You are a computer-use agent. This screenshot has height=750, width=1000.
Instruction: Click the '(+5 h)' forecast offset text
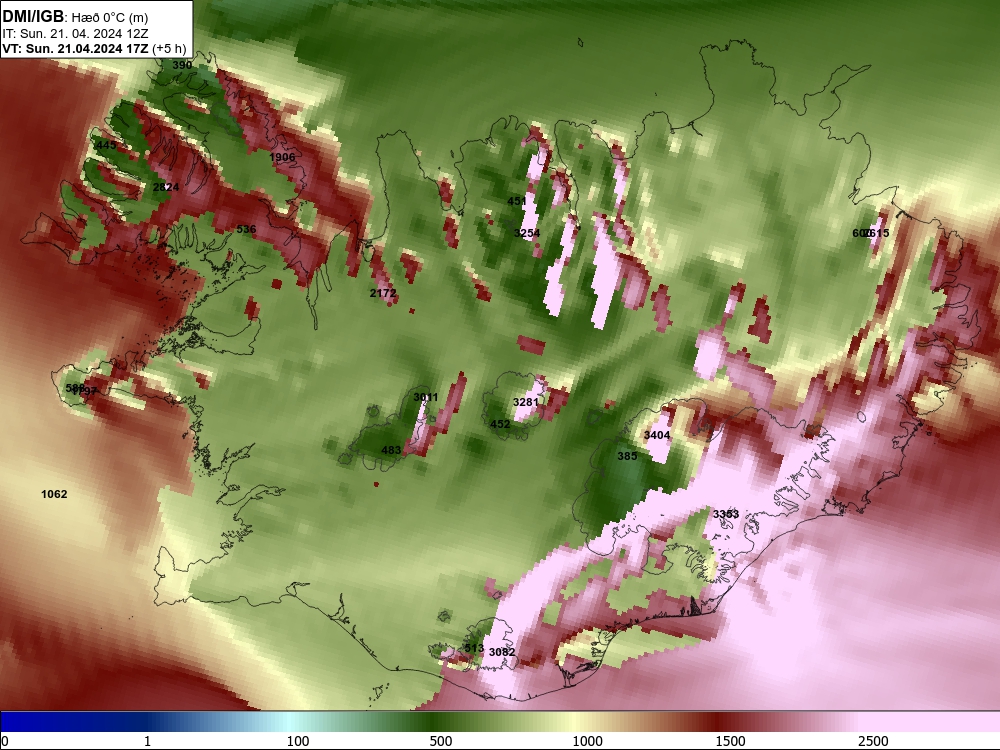[x=169, y=49]
